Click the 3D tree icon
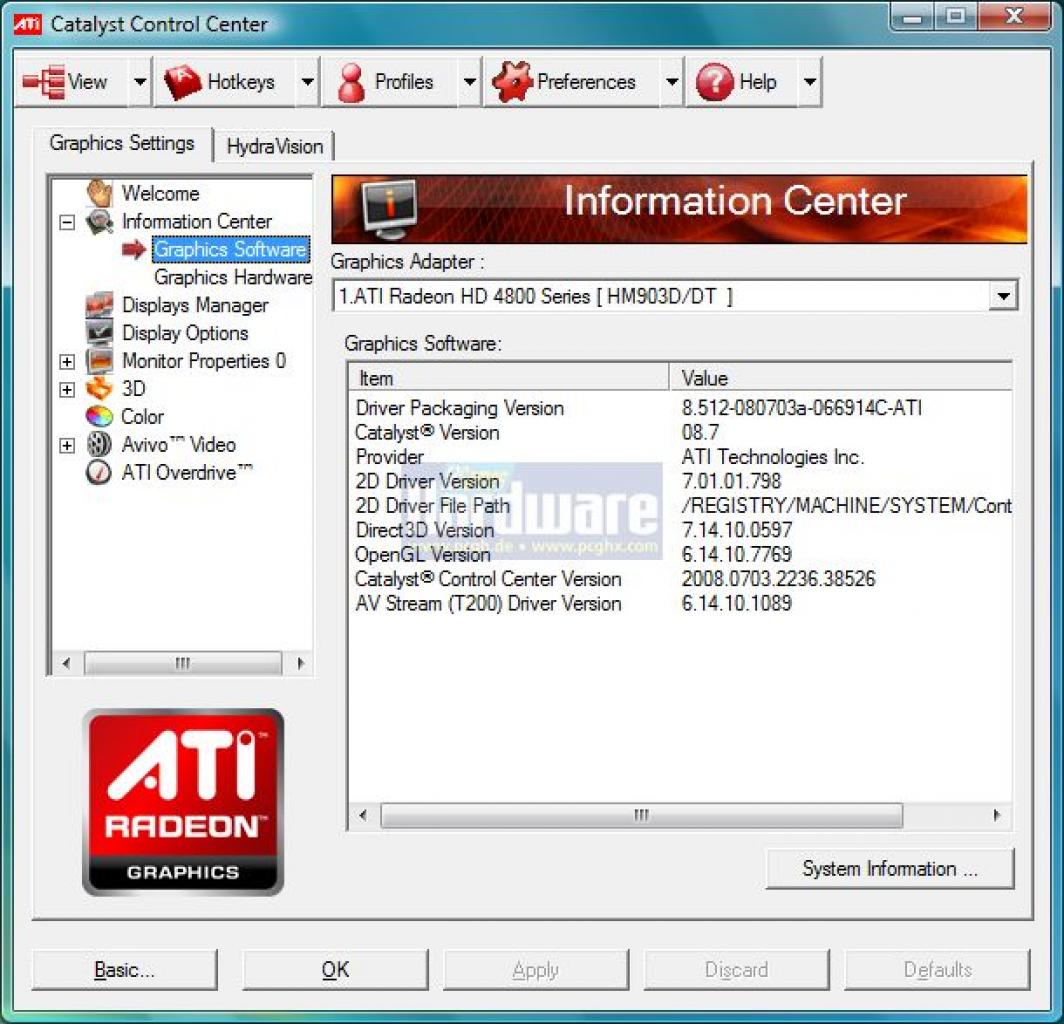The image size is (1064, 1024). coord(99,388)
